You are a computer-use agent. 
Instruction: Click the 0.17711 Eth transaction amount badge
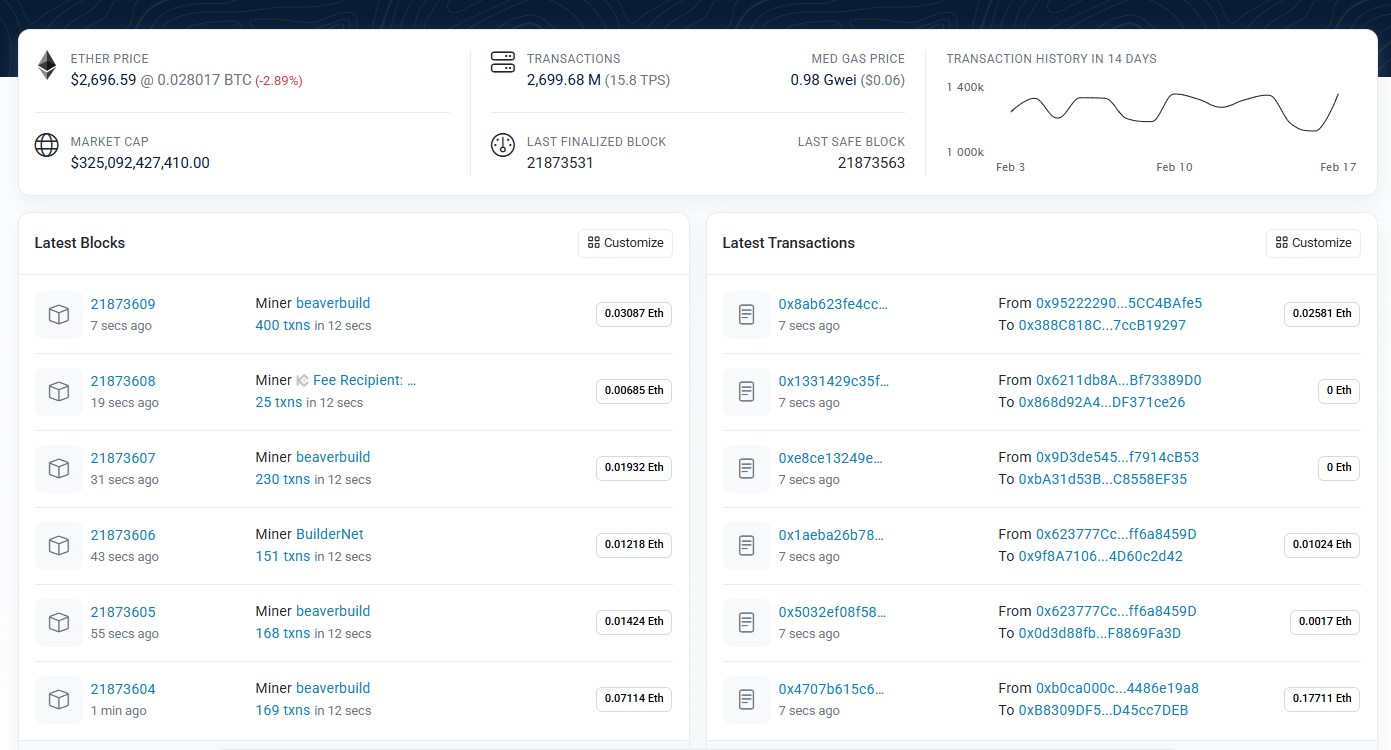(1323, 699)
